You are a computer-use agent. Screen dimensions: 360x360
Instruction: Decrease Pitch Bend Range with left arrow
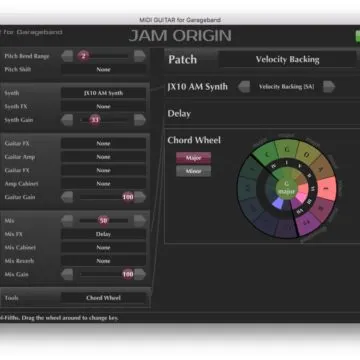pos(67,56)
